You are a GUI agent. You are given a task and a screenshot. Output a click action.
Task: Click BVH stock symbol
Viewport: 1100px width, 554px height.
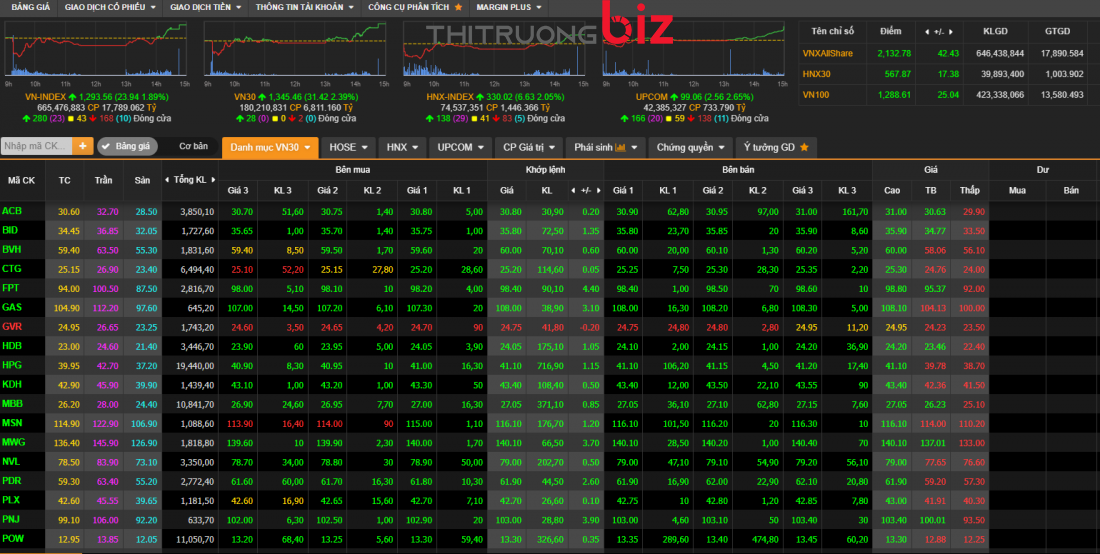(x=12, y=250)
